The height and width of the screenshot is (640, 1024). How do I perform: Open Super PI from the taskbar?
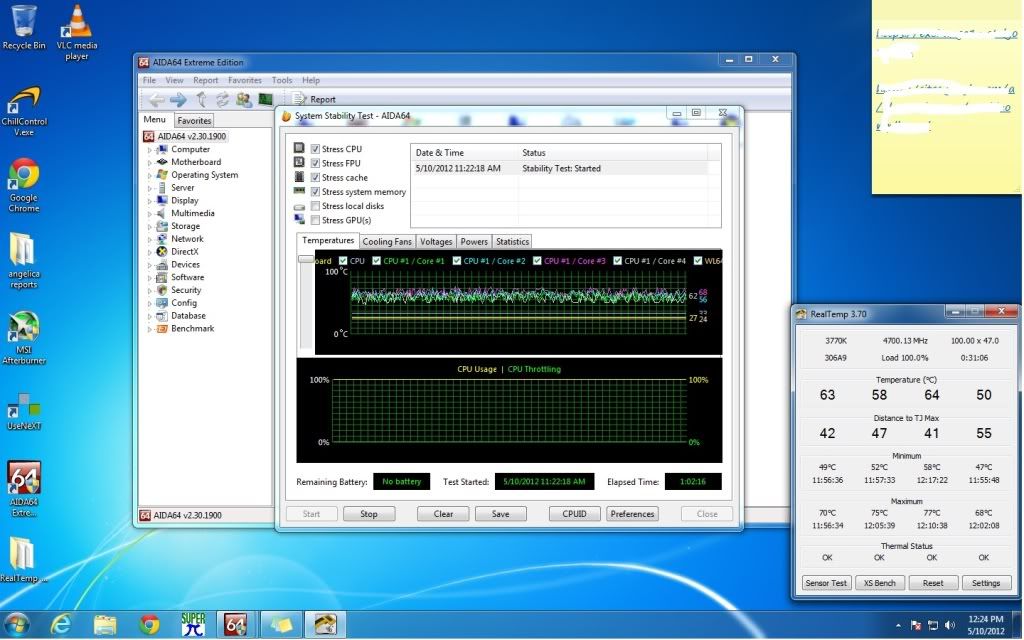[x=193, y=625]
